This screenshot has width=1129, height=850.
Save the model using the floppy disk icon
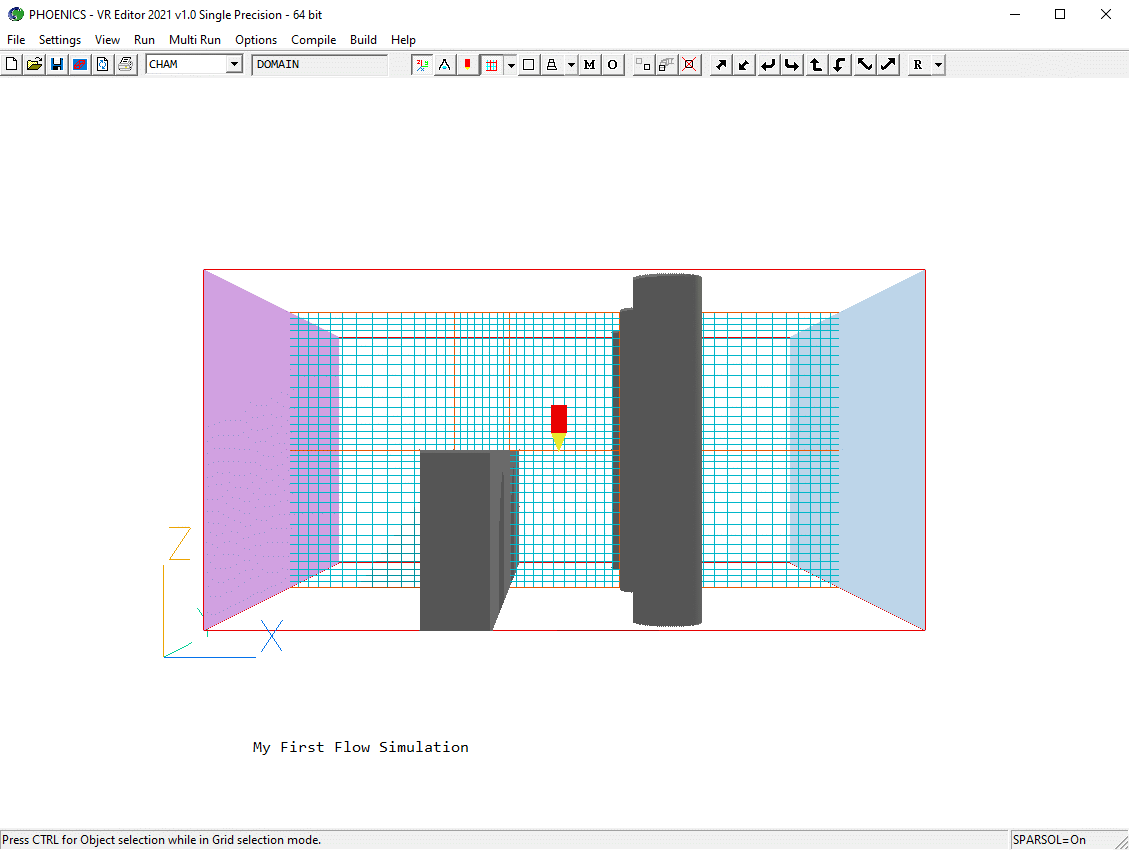click(x=57, y=65)
